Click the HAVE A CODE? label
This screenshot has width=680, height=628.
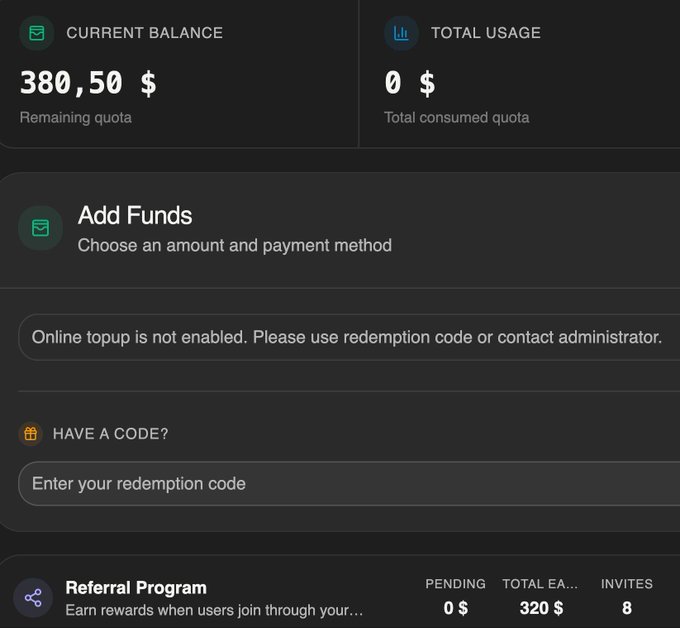[x=110, y=434]
